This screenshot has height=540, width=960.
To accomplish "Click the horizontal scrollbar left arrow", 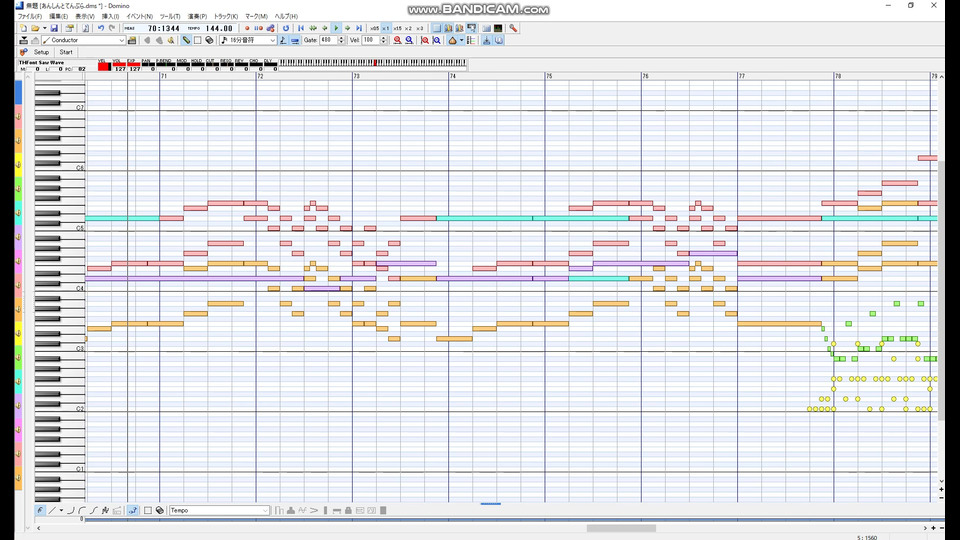I will pos(39,528).
